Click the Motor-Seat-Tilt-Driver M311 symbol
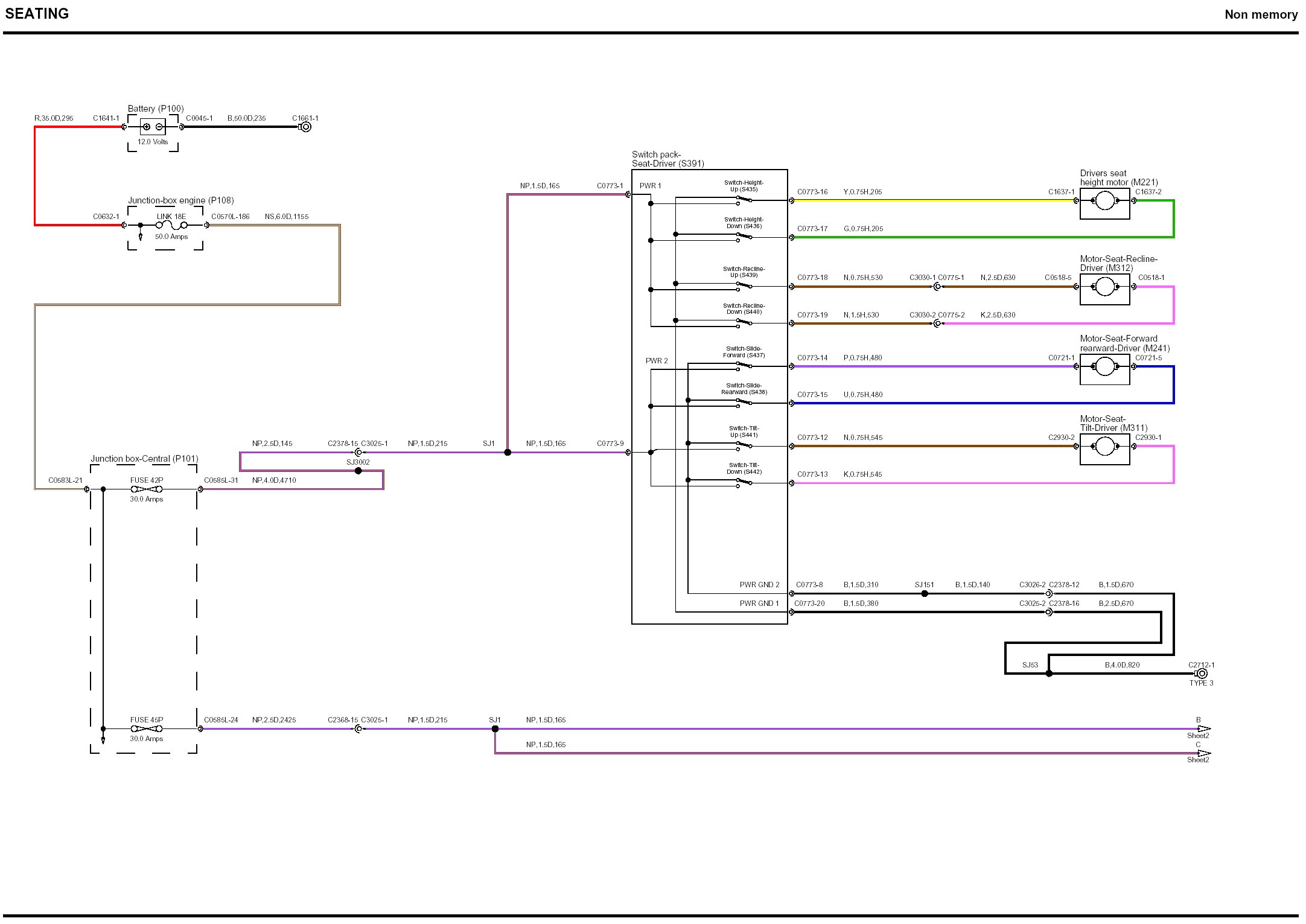Image resolution: width=1306 pixels, height=924 pixels. 1104,447
